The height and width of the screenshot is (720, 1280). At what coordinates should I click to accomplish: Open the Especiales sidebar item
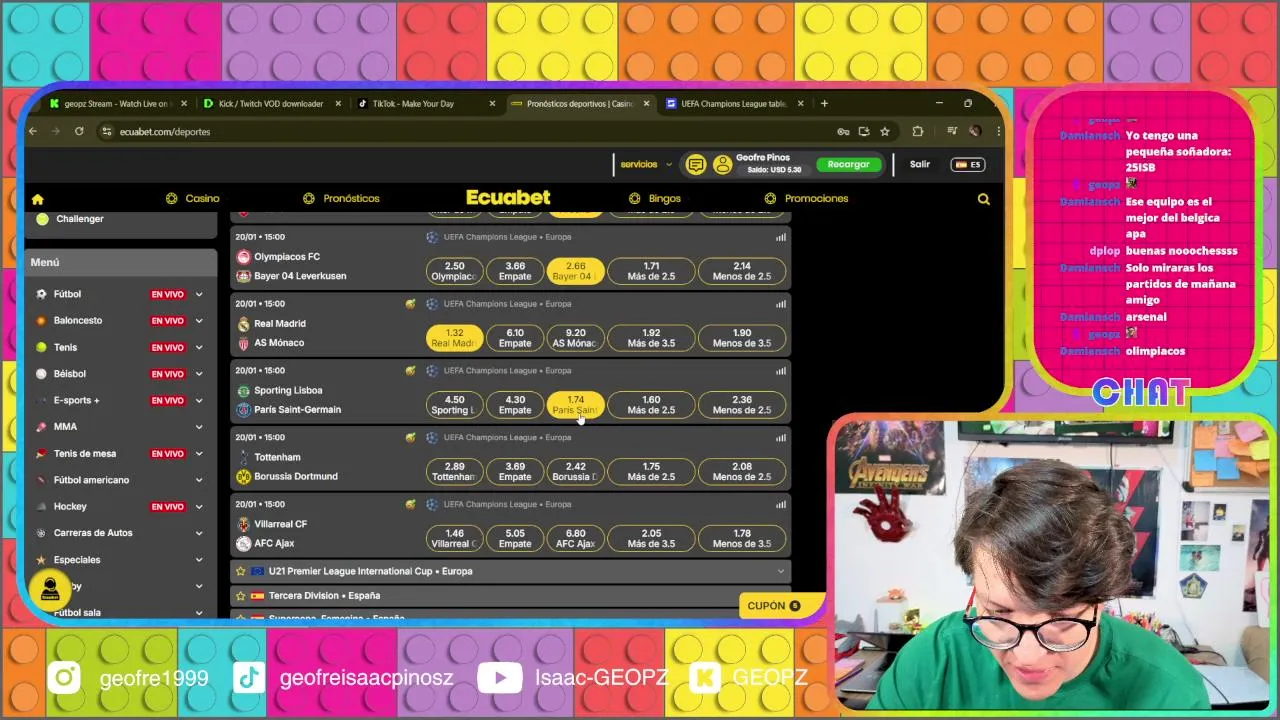[x=77, y=560]
